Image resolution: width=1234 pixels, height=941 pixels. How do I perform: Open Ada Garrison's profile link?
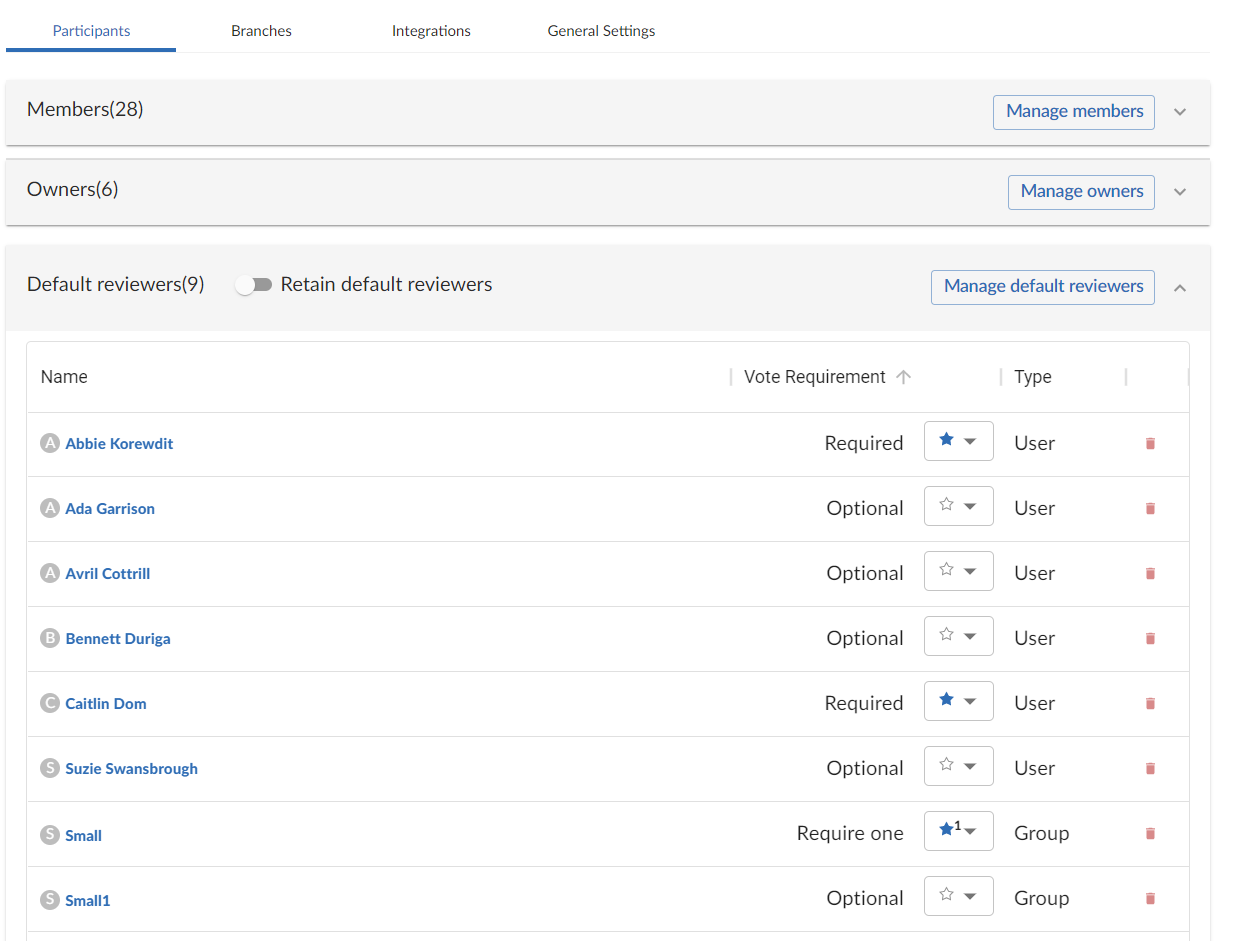point(110,508)
